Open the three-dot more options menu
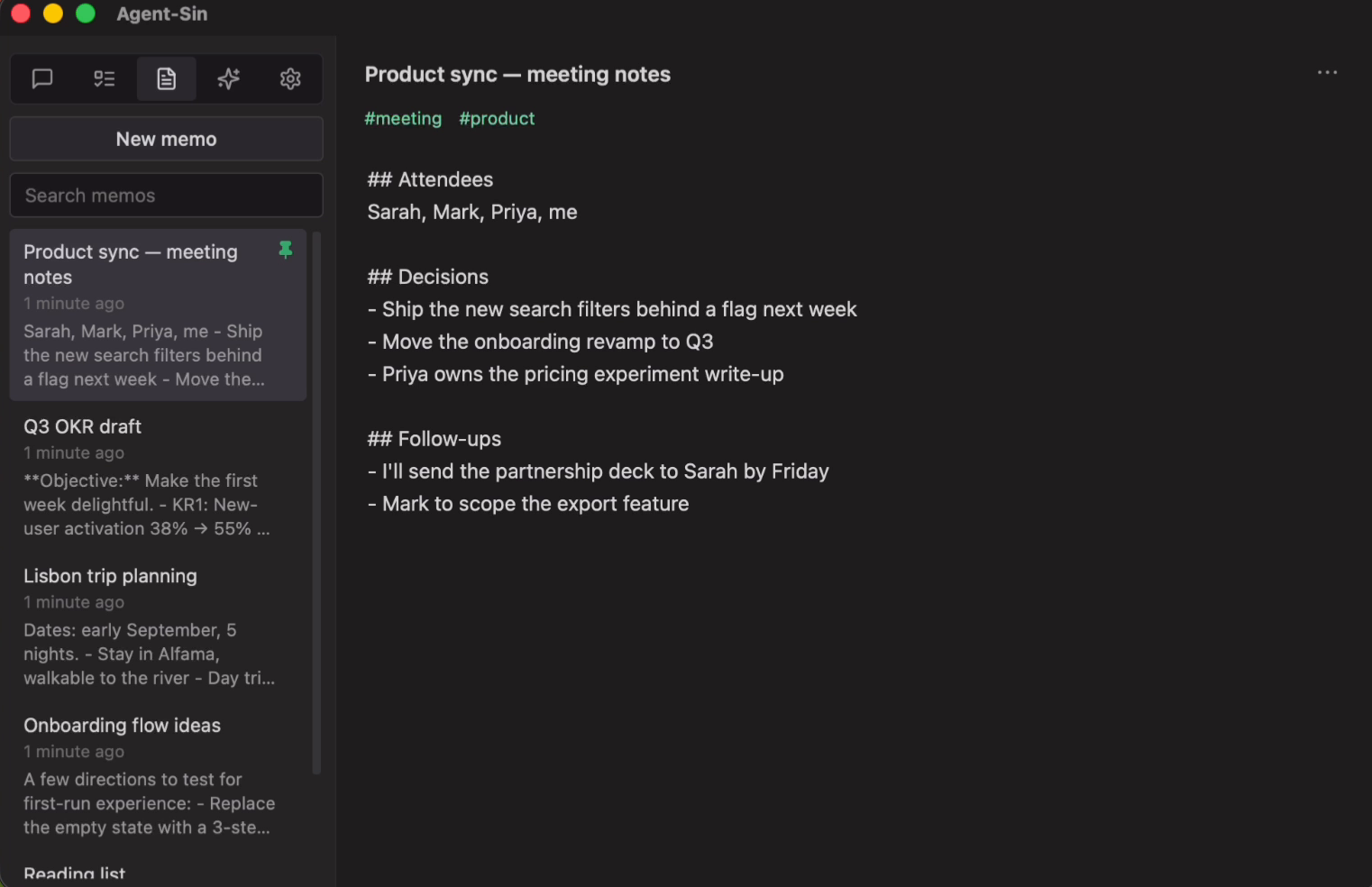The height and width of the screenshot is (887, 1372). pos(1327,72)
